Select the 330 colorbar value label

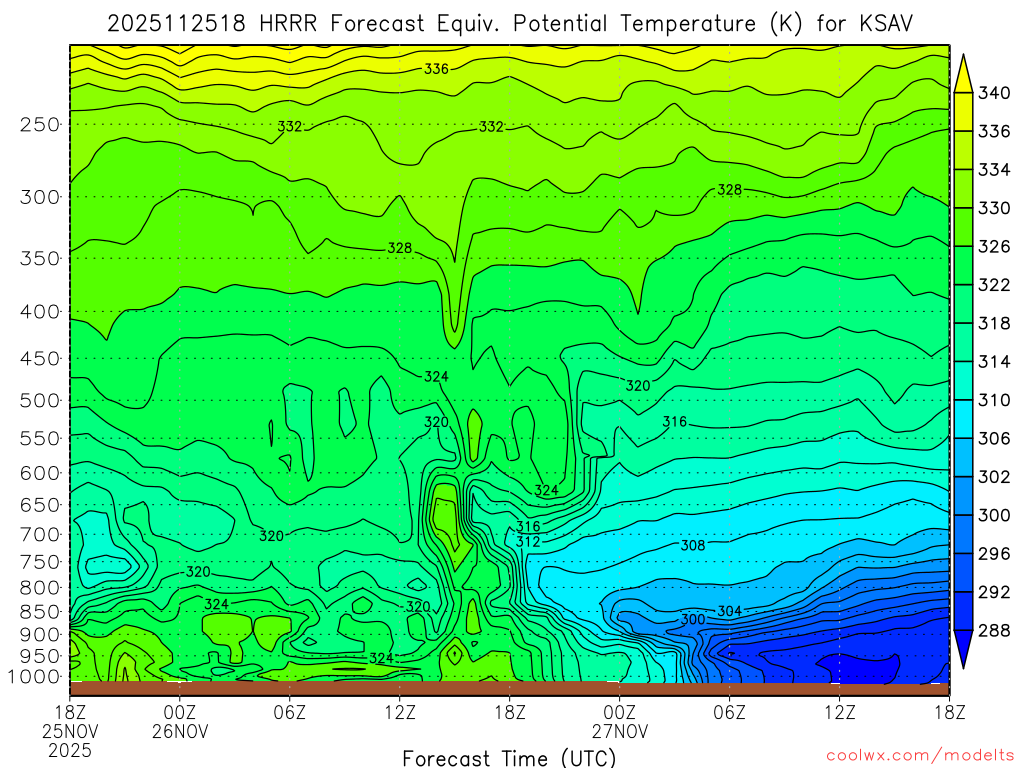[994, 208]
